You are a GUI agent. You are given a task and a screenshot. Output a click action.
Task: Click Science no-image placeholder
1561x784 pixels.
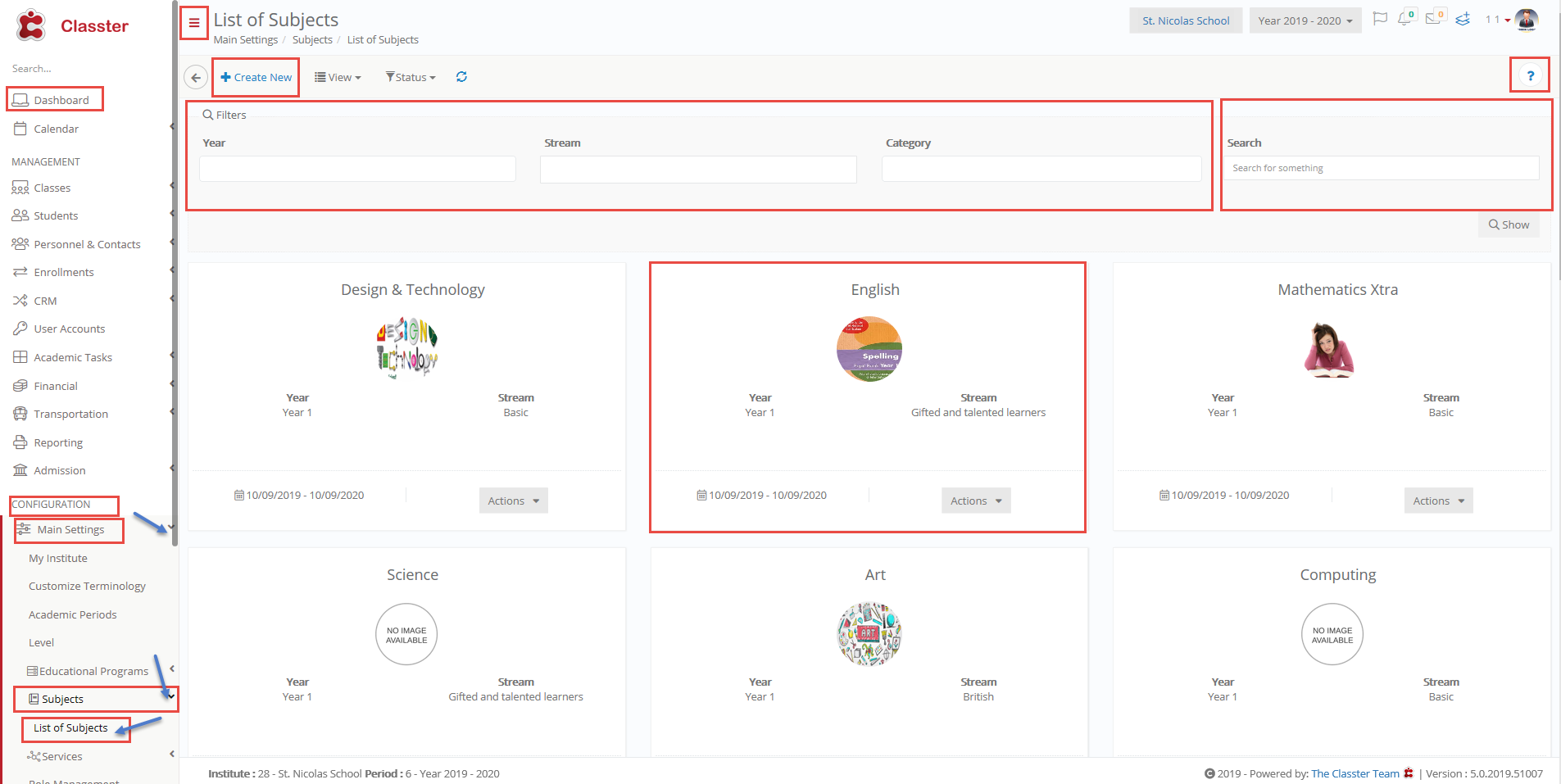pyautogui.click(x=406, y=634)
